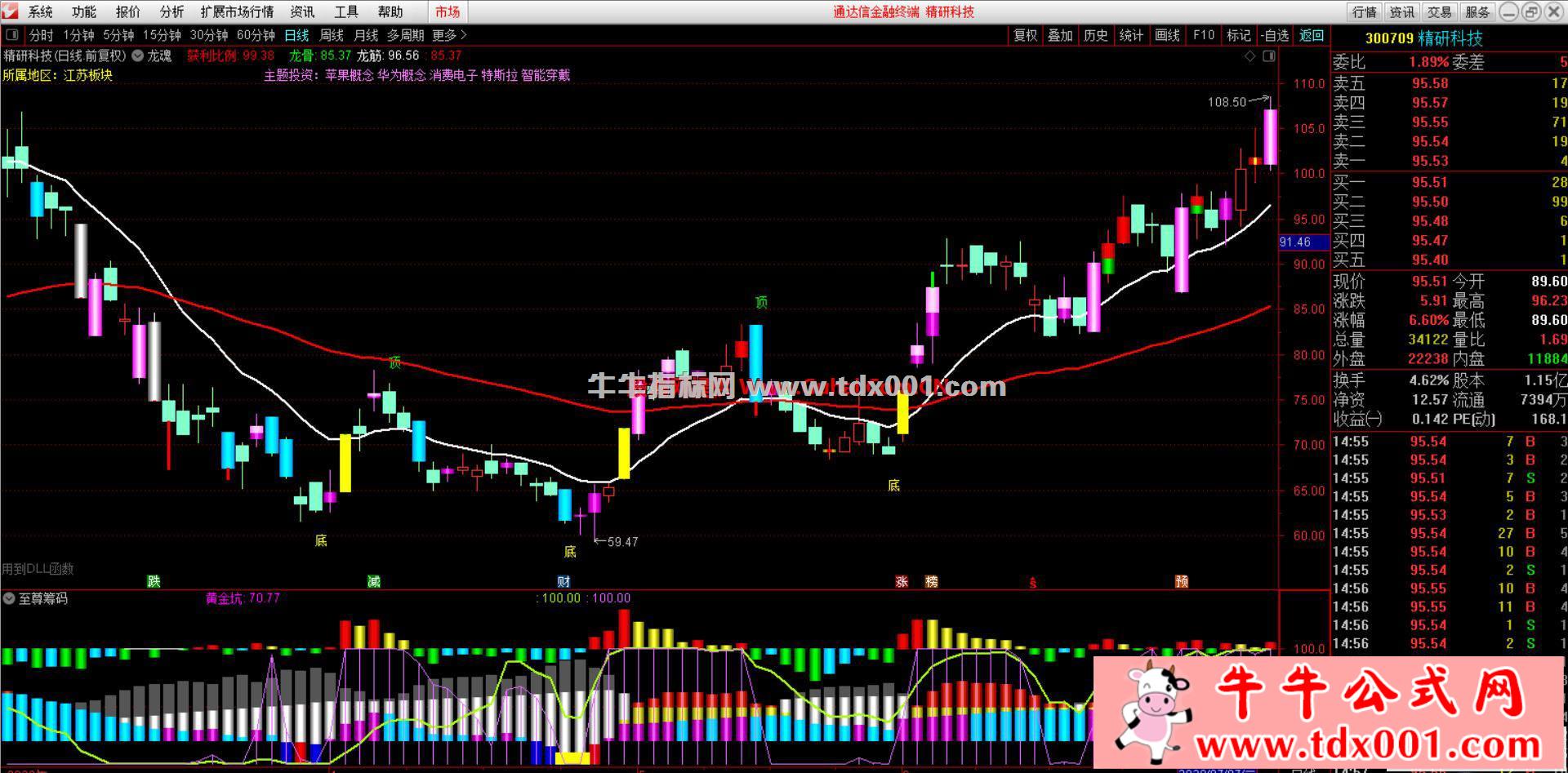The width and height of the screenshot is (1568, 773).
Task: Open the 工具 menu
Action: click(x=346, y=11)
